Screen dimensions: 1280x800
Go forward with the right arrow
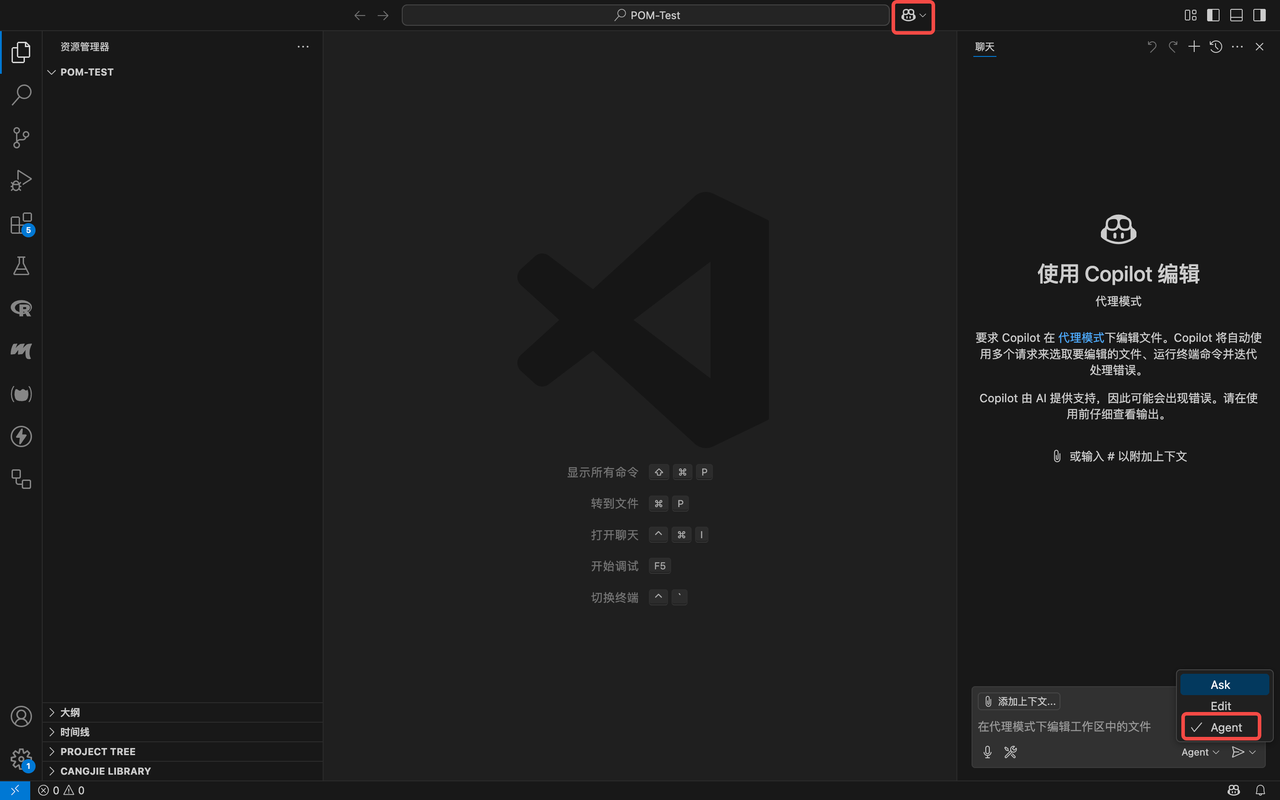[x=383, y=15]
